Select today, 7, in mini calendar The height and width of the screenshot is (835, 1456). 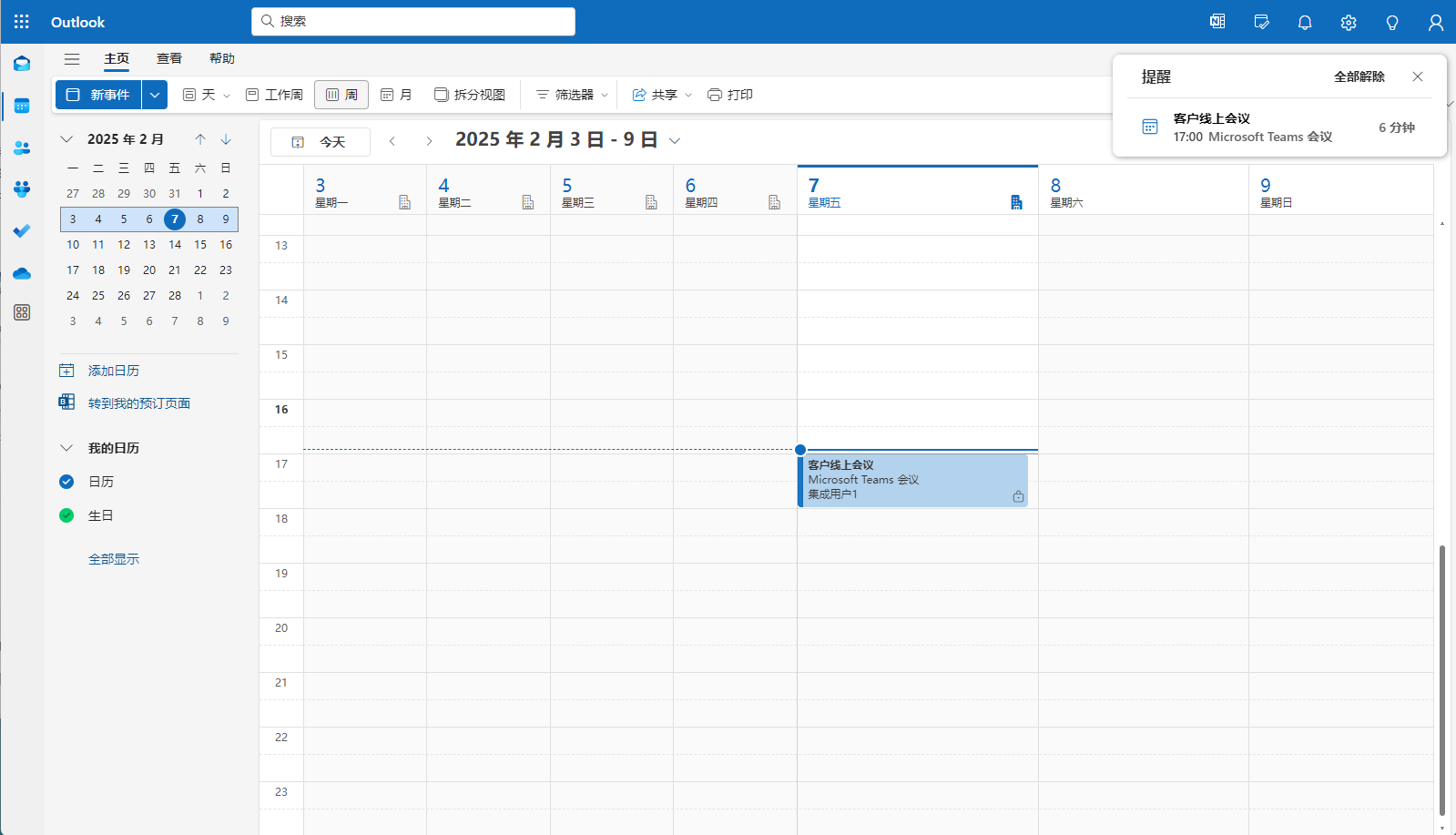(175, 219)
